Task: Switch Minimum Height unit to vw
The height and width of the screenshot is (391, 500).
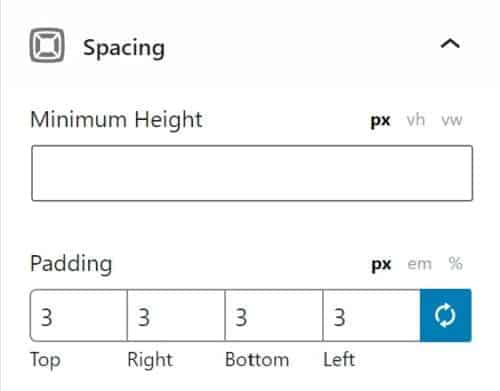Action: coord(452,120)
